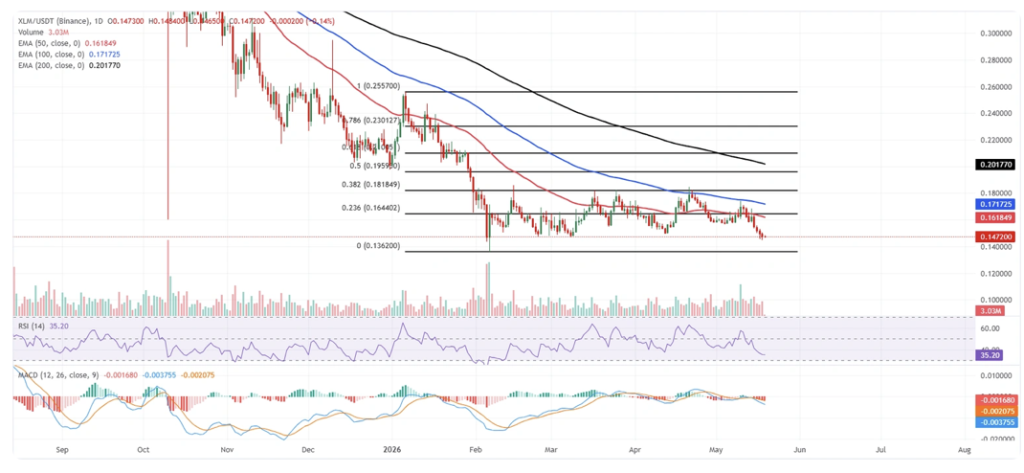Click the MACD (12, 26, close, 9) legend
Image resolution: width=1024 pixels, height=473 pixels.
pyautogui.click(x=59, y=374)
